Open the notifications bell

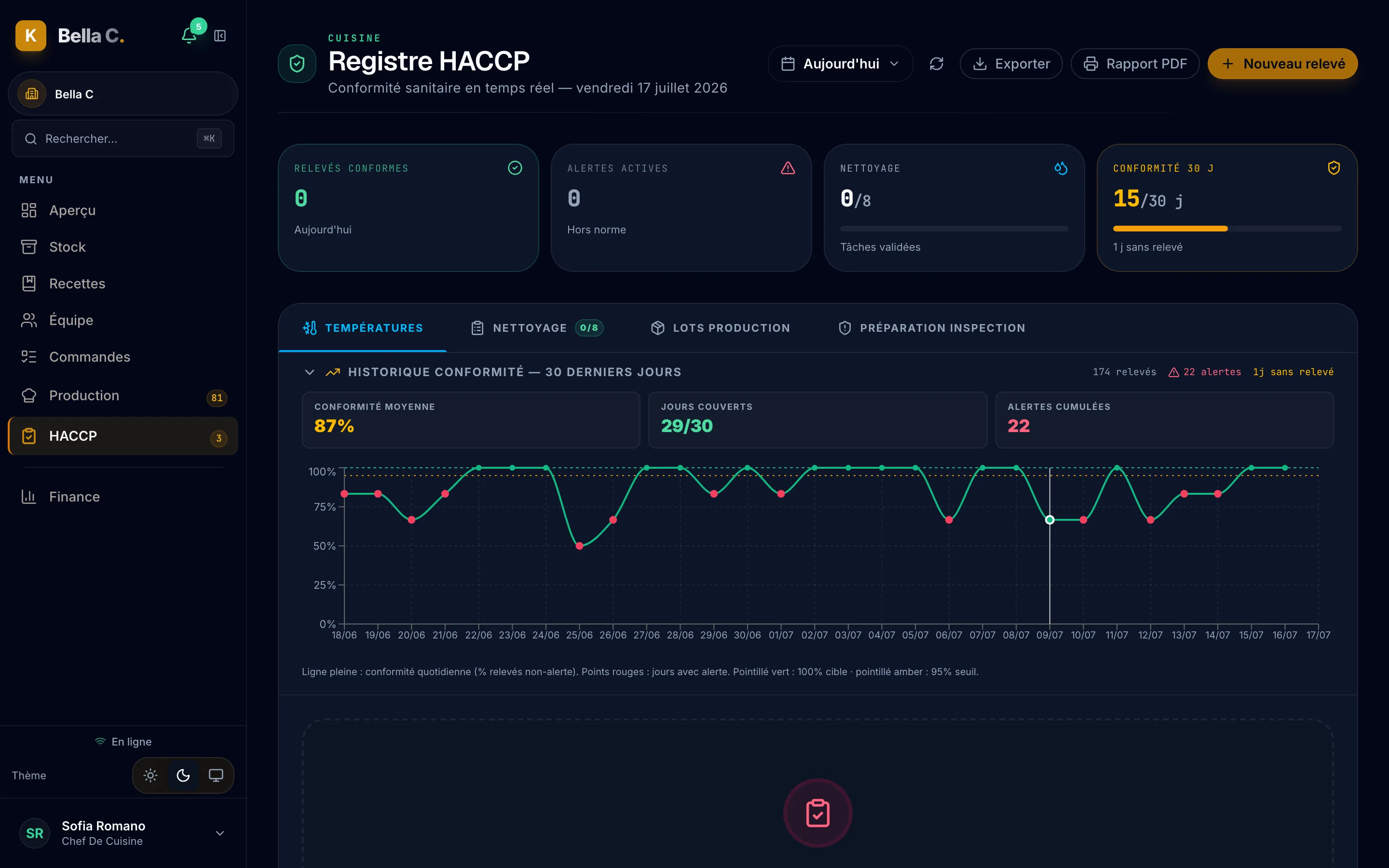point(189,36)
